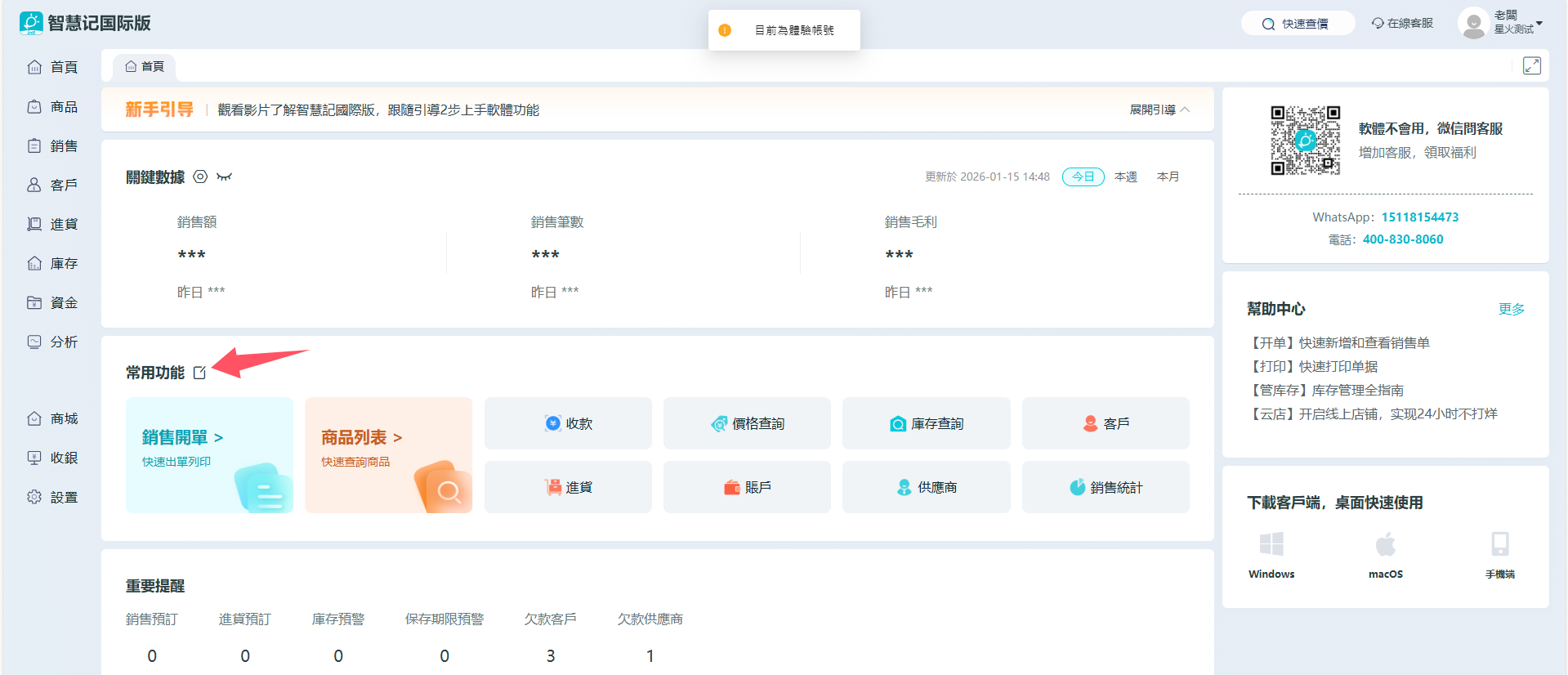Open 收款 payment collection shortcut
The image size is (1568, 675).
tap(568, 423)
